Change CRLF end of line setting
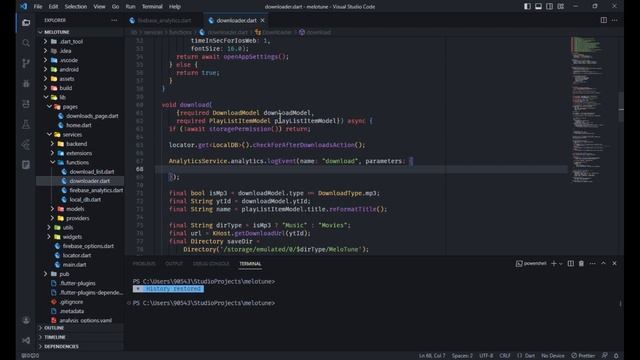Screen dimensions: 640x360 click(504, 356)
